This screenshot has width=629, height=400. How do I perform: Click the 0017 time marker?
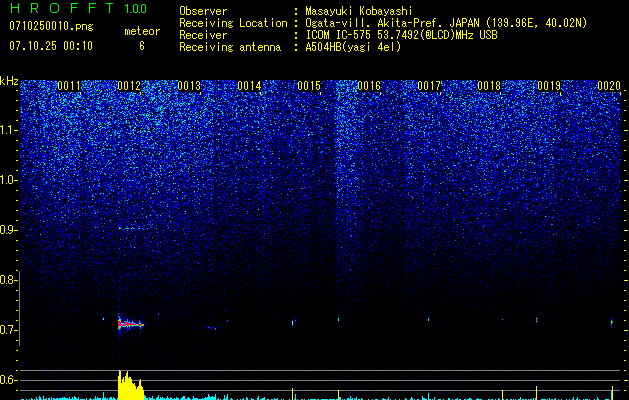click(x=429, y=86)
